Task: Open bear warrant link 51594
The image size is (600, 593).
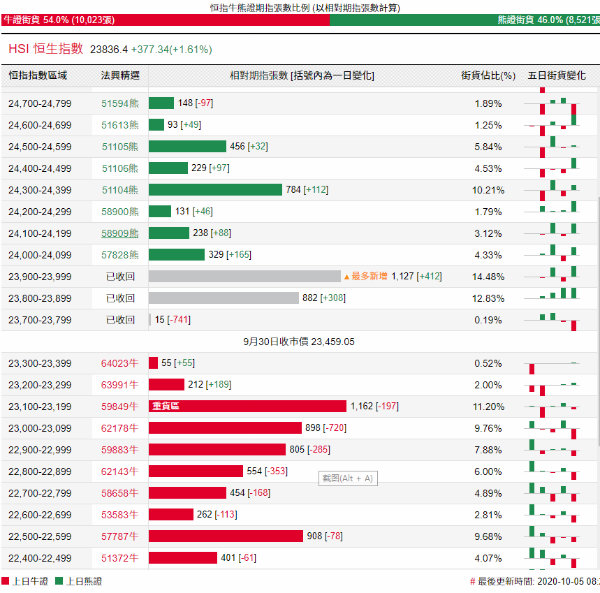Action: click(120, 103)
